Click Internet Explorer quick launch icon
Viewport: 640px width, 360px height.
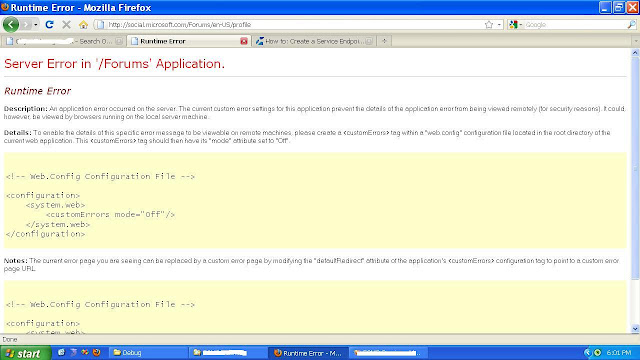point(61,352)
